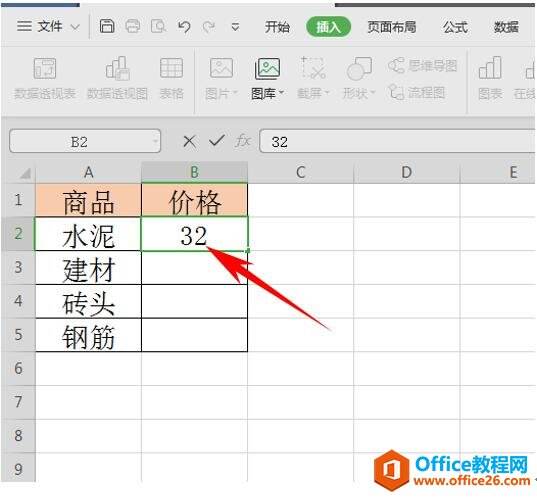The width and height of the screenshot is (537, 498).
Task: Insert a 流程图 flowchart
Action: tap(417, 92)
